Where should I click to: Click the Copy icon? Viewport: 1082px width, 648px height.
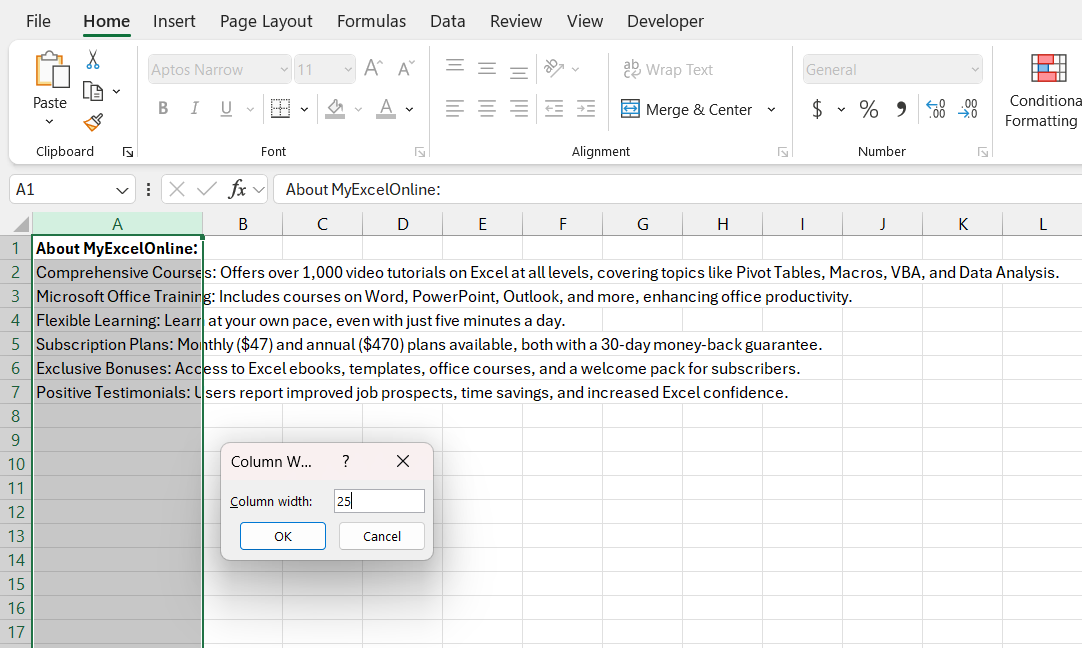point(93,91)
